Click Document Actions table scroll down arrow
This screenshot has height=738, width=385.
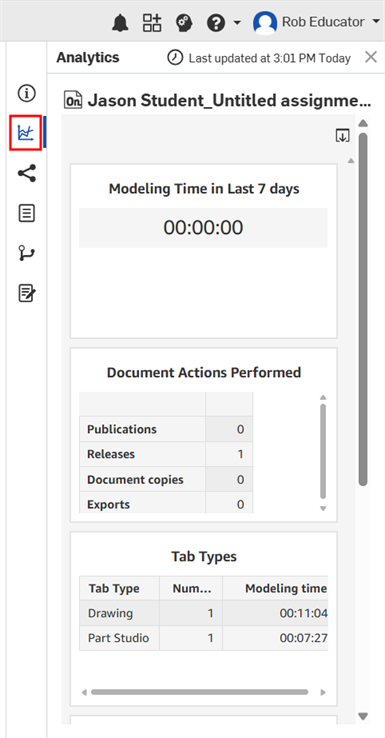323,508
